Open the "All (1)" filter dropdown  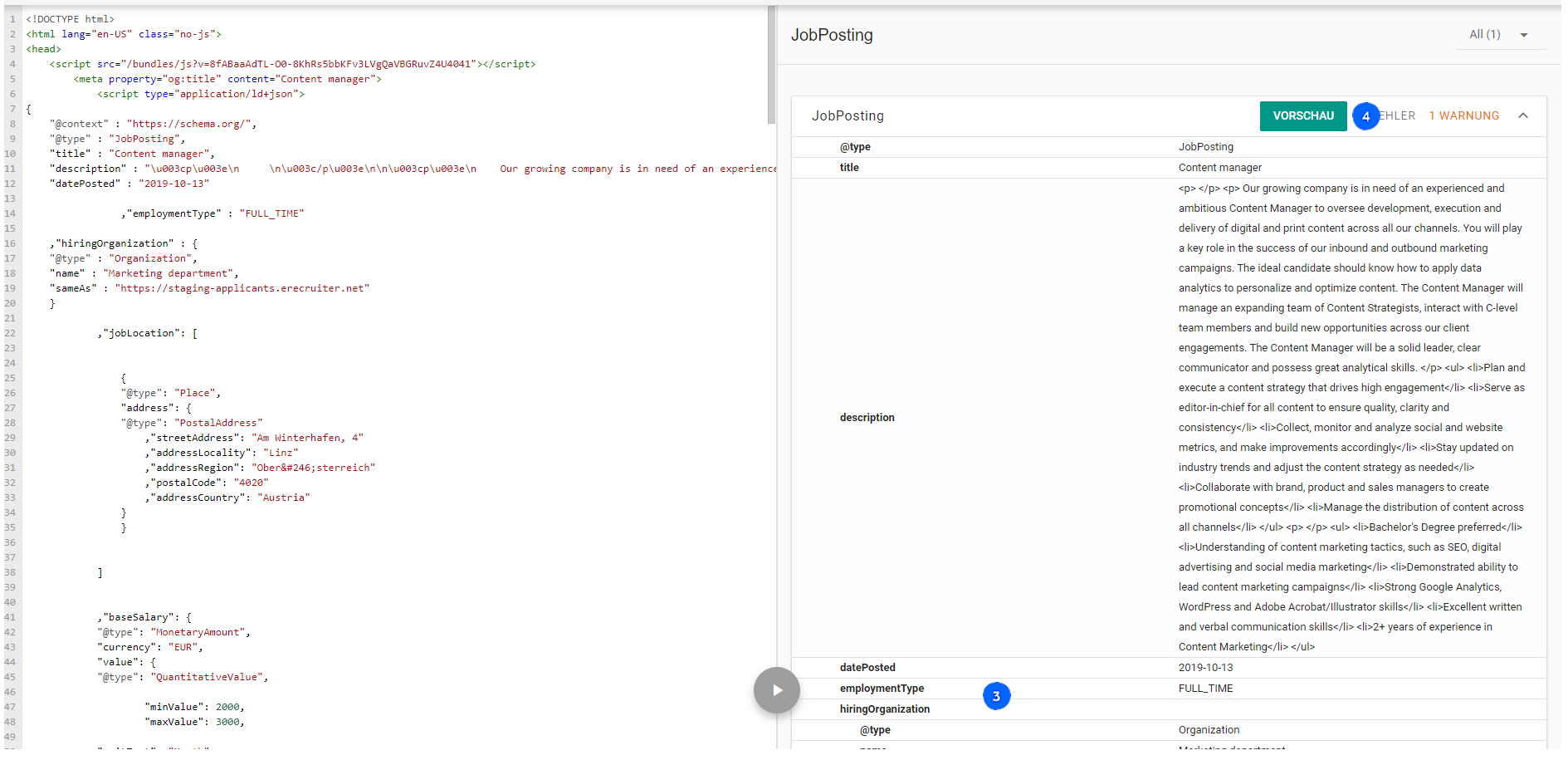pos(1500,35)
